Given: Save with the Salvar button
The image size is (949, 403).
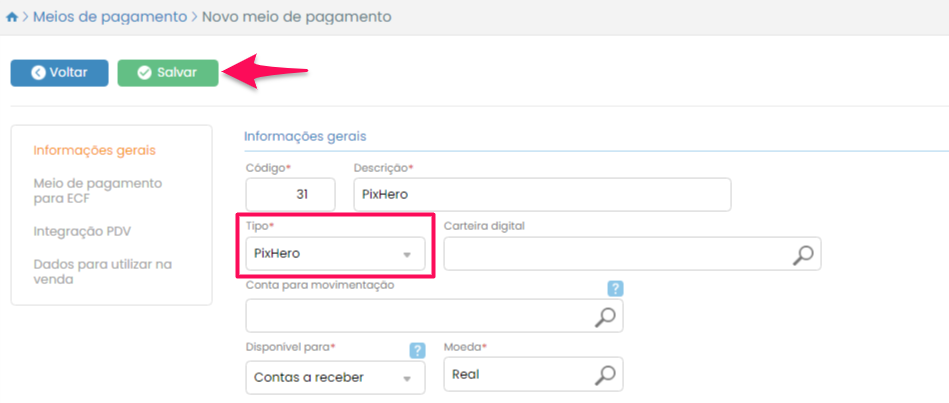Looking at the screenshot, I should pyautogui.click(x=167, y=72).
